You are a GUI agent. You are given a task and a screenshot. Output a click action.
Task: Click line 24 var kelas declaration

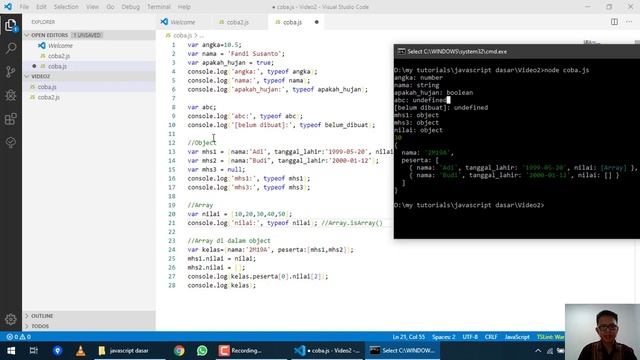click(x=270, y=250)
